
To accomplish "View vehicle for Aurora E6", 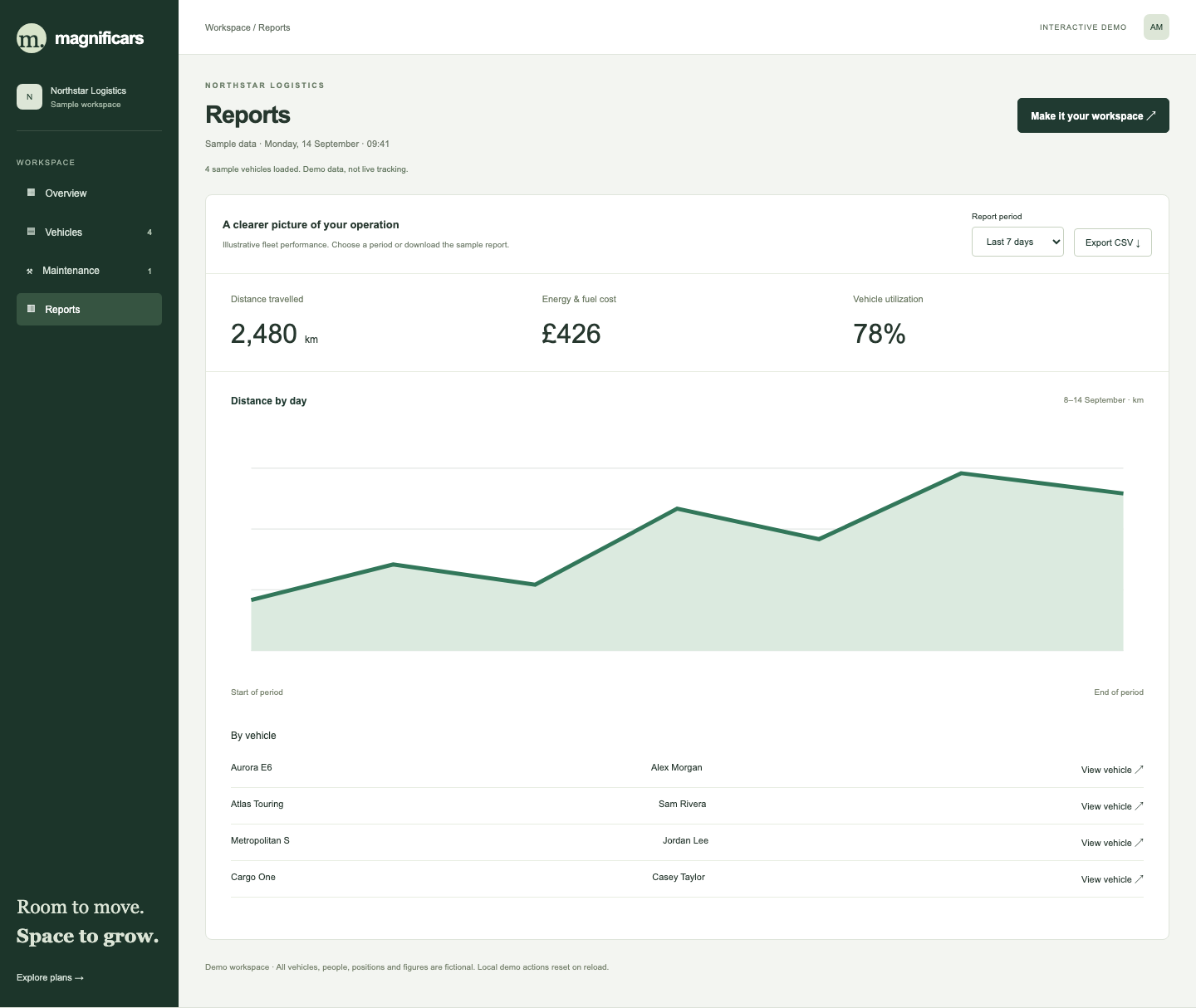I will coord(1112,770).
